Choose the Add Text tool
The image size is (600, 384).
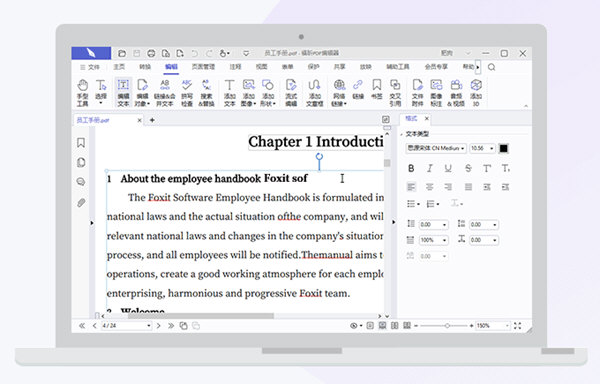point(229,93)
